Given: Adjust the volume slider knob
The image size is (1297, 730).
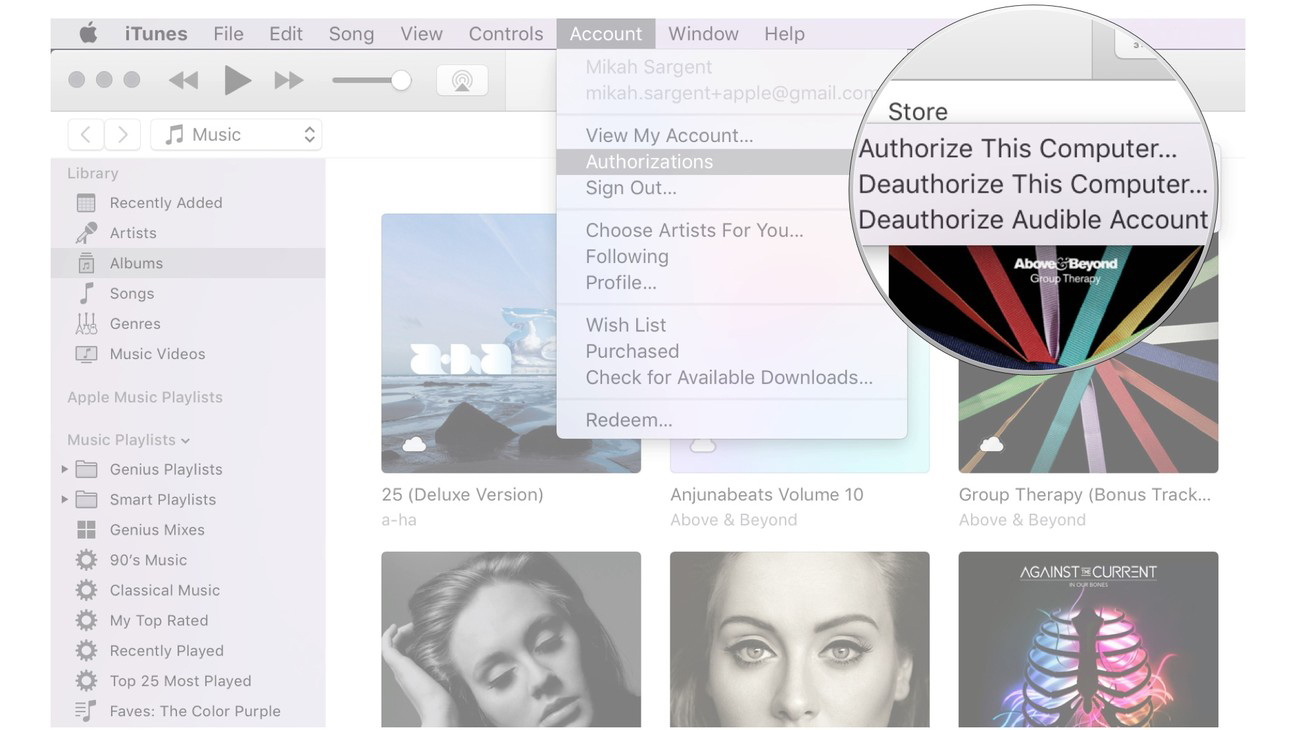Looking at the screenshot, I should (401, 81).
